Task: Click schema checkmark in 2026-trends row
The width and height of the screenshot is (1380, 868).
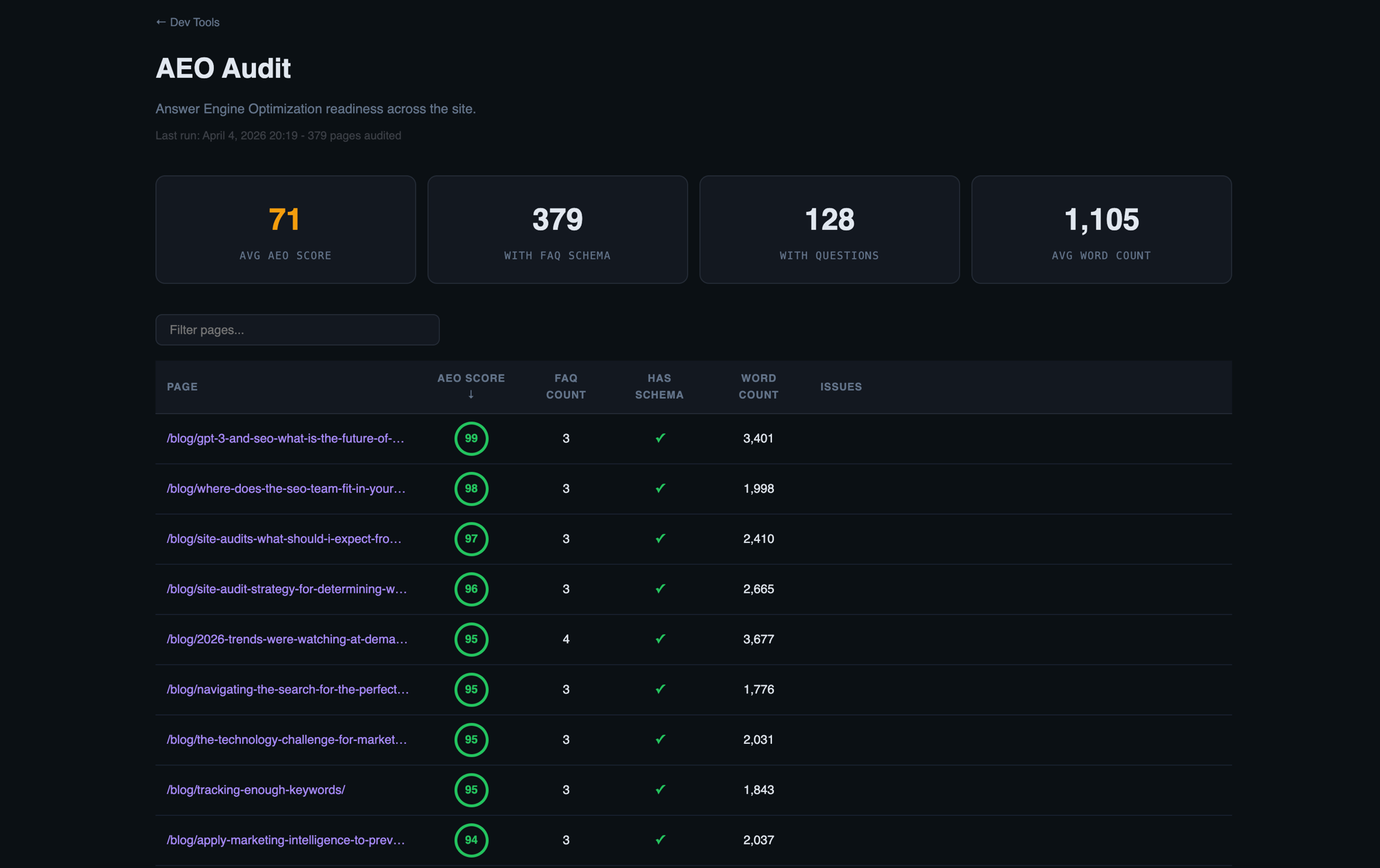Action: click(660, 639)
